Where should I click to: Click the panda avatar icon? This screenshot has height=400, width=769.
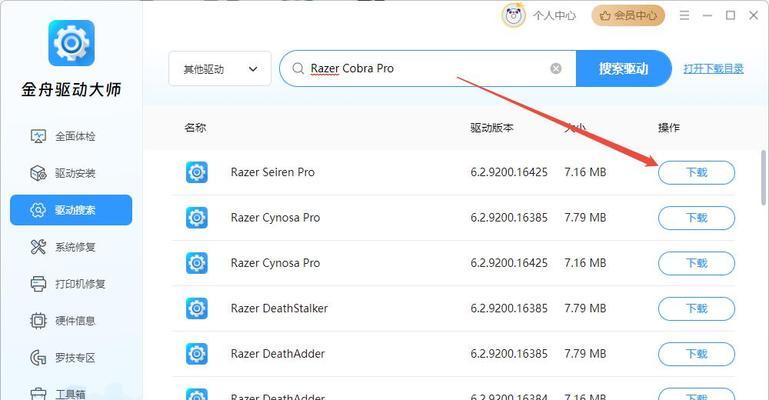tap(513, 16)
